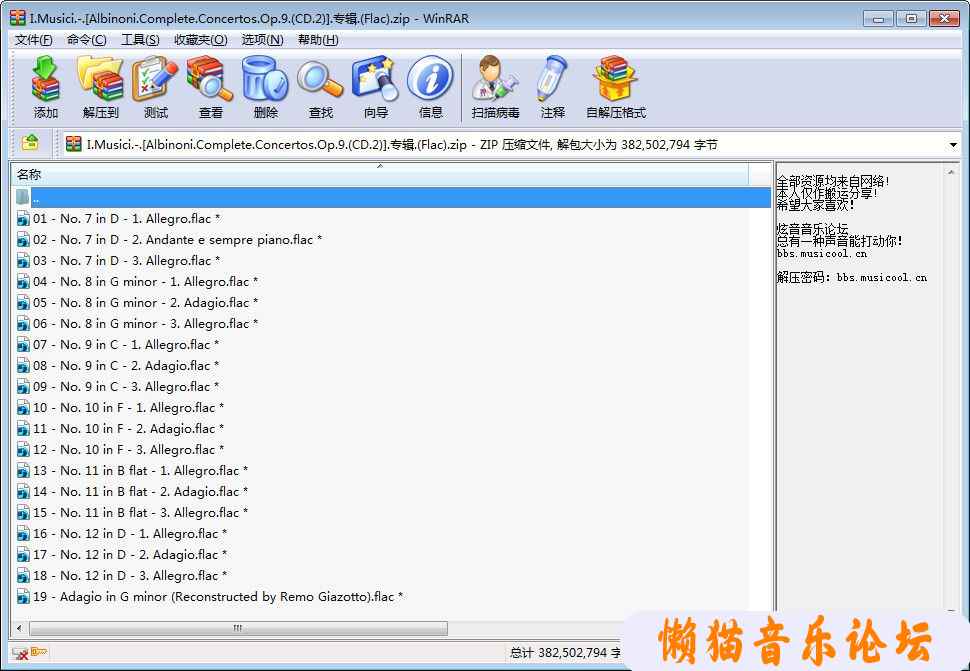Viewport: 970px width, 671px height.
Task: Select 16 - No. 12 in D - 1. Allegro.flac
Action: click(122, 534)
